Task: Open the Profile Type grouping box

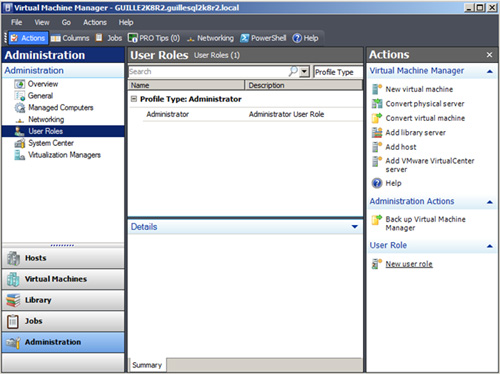Action: tap(338, 72)
